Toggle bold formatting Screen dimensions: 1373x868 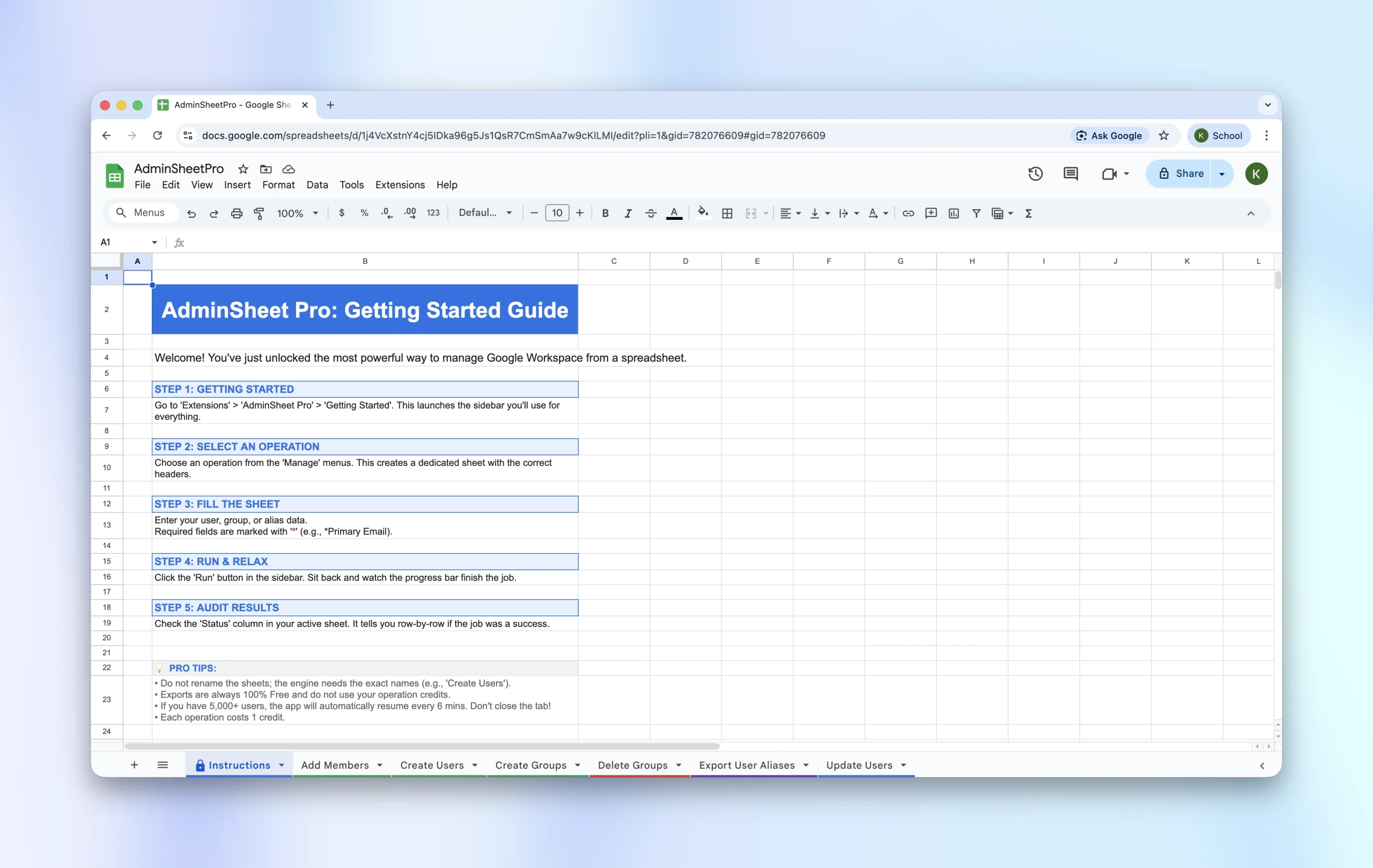(x=605, y=213)
